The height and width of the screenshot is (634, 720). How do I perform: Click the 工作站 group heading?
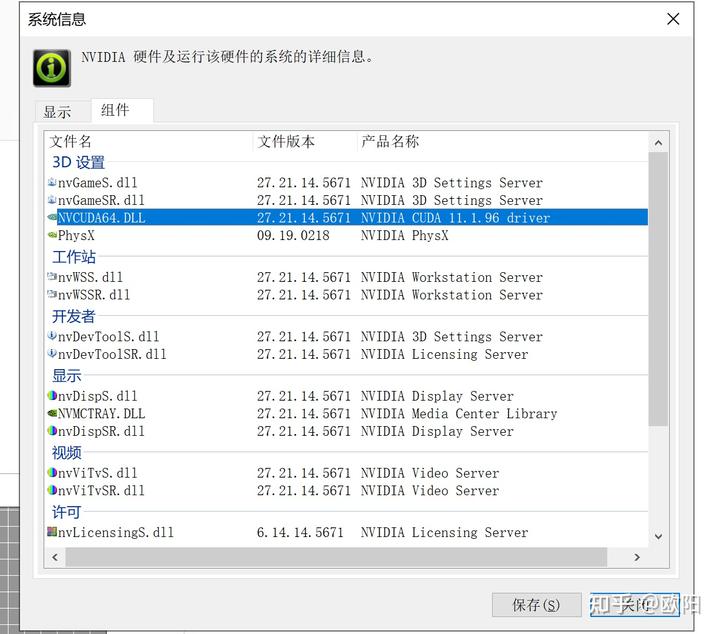click(73, 257)
